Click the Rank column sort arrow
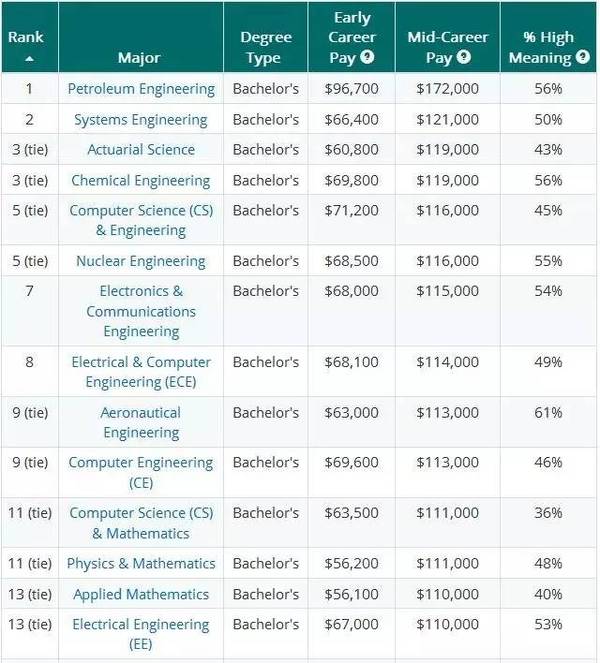 (29, 59)
